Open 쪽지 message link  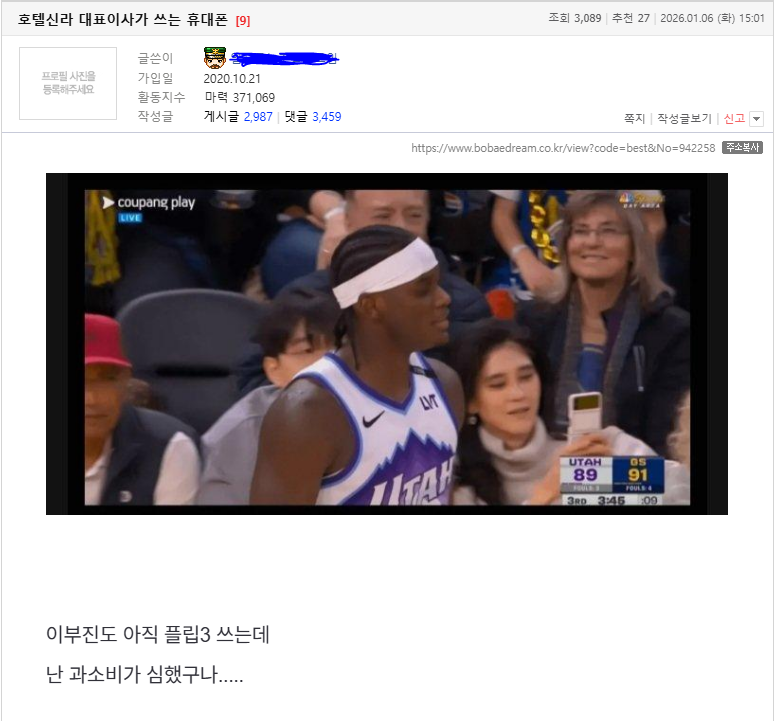[634, 119]
